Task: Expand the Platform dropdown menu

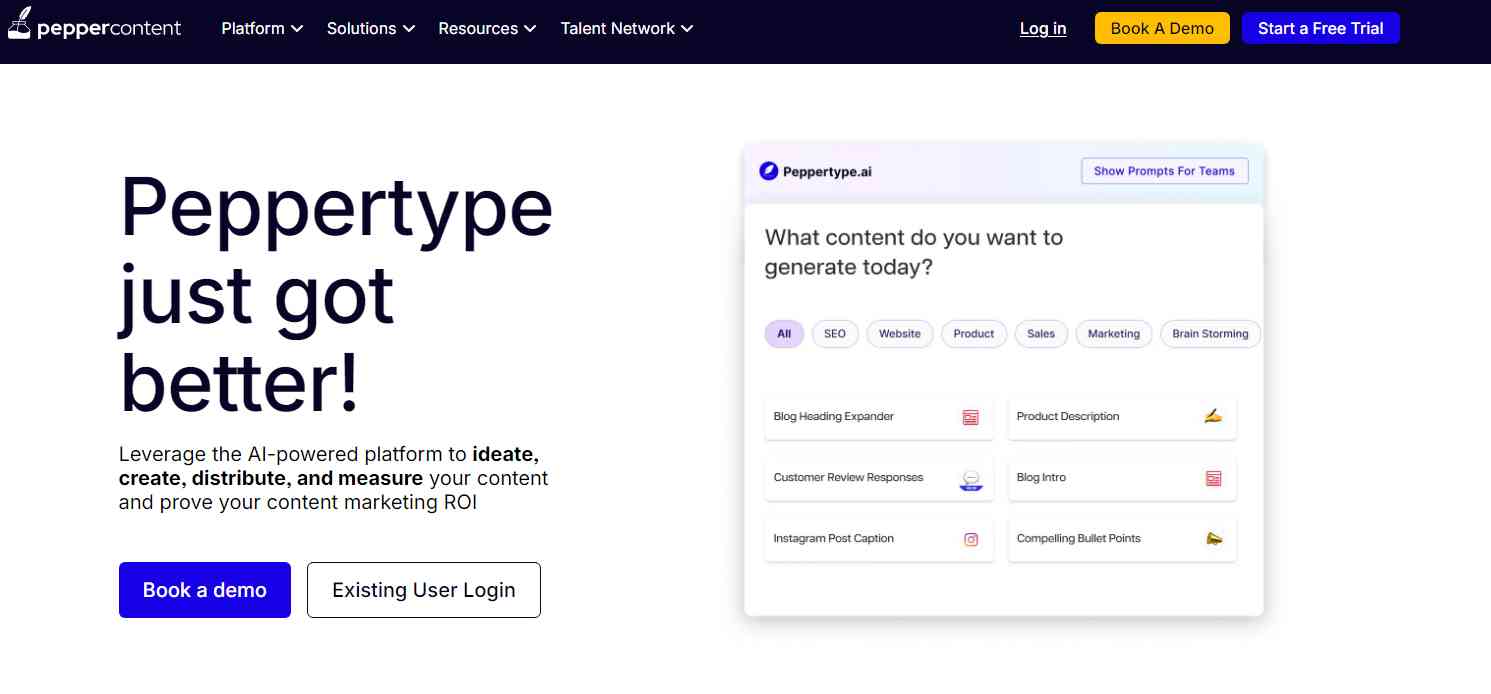Action: 262,28
